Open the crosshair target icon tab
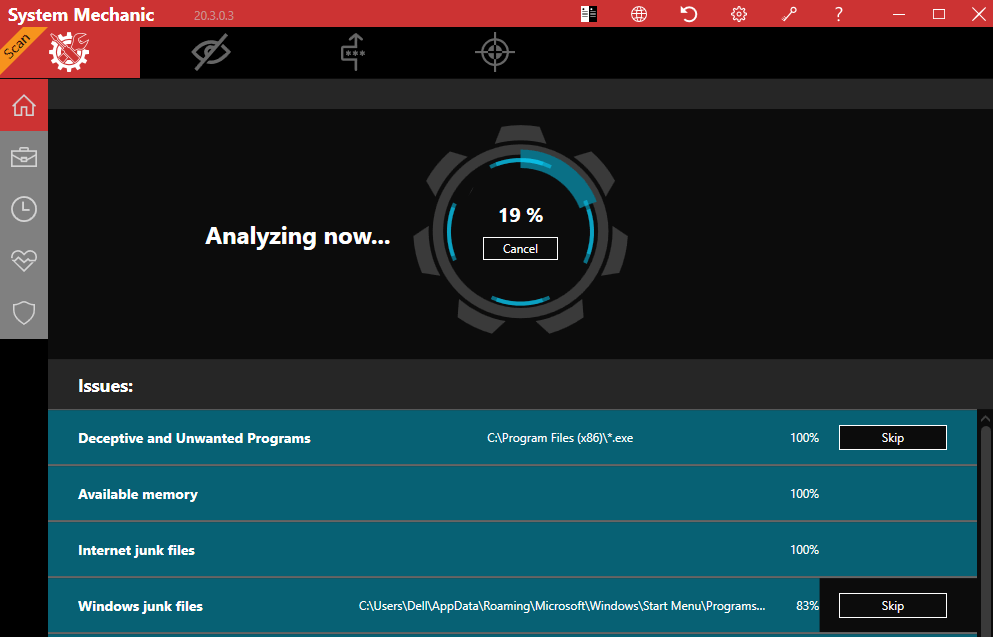This screenshot has width=993, height=637. pyautogui.click(x=493, y=52)
